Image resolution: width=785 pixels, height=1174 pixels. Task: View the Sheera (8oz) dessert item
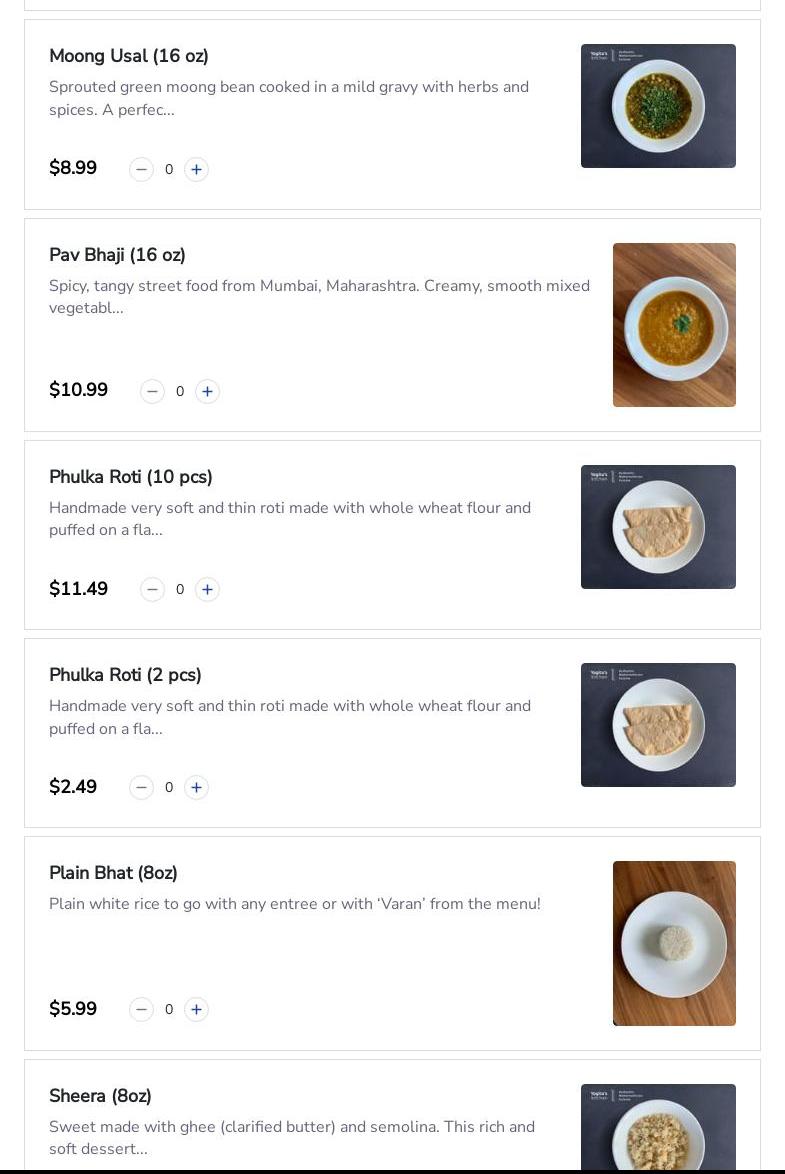pyautogui.click(x=100, y=1096)
